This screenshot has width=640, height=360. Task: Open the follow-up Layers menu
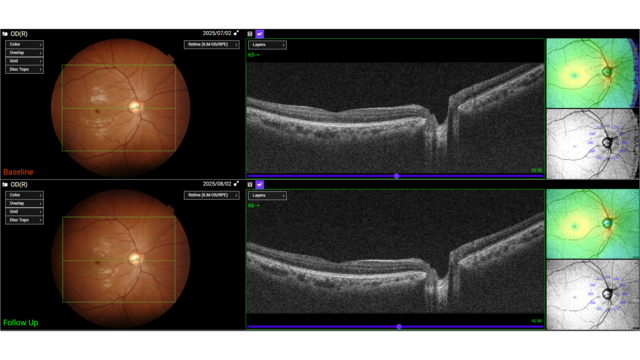(267, 196)
